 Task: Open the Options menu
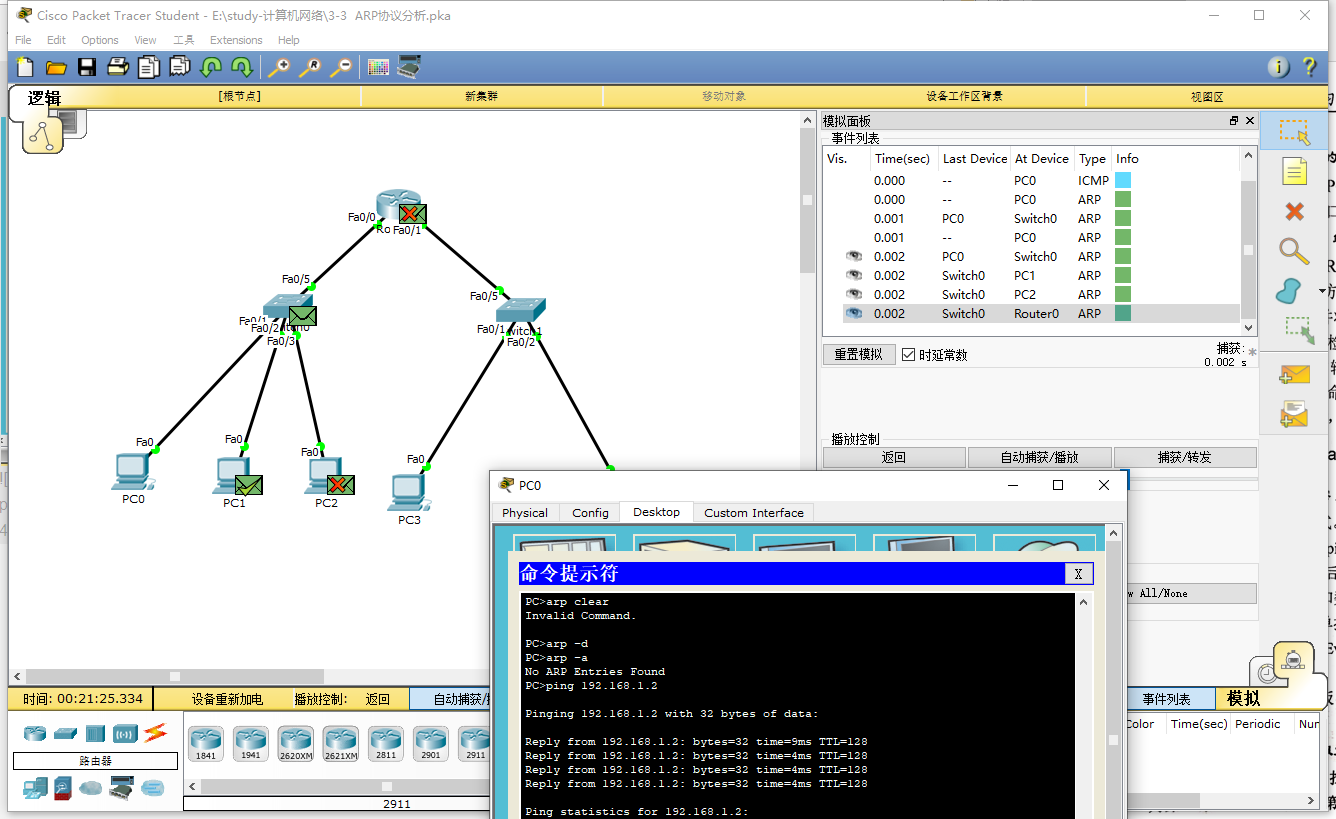click(x=100, y=40)
